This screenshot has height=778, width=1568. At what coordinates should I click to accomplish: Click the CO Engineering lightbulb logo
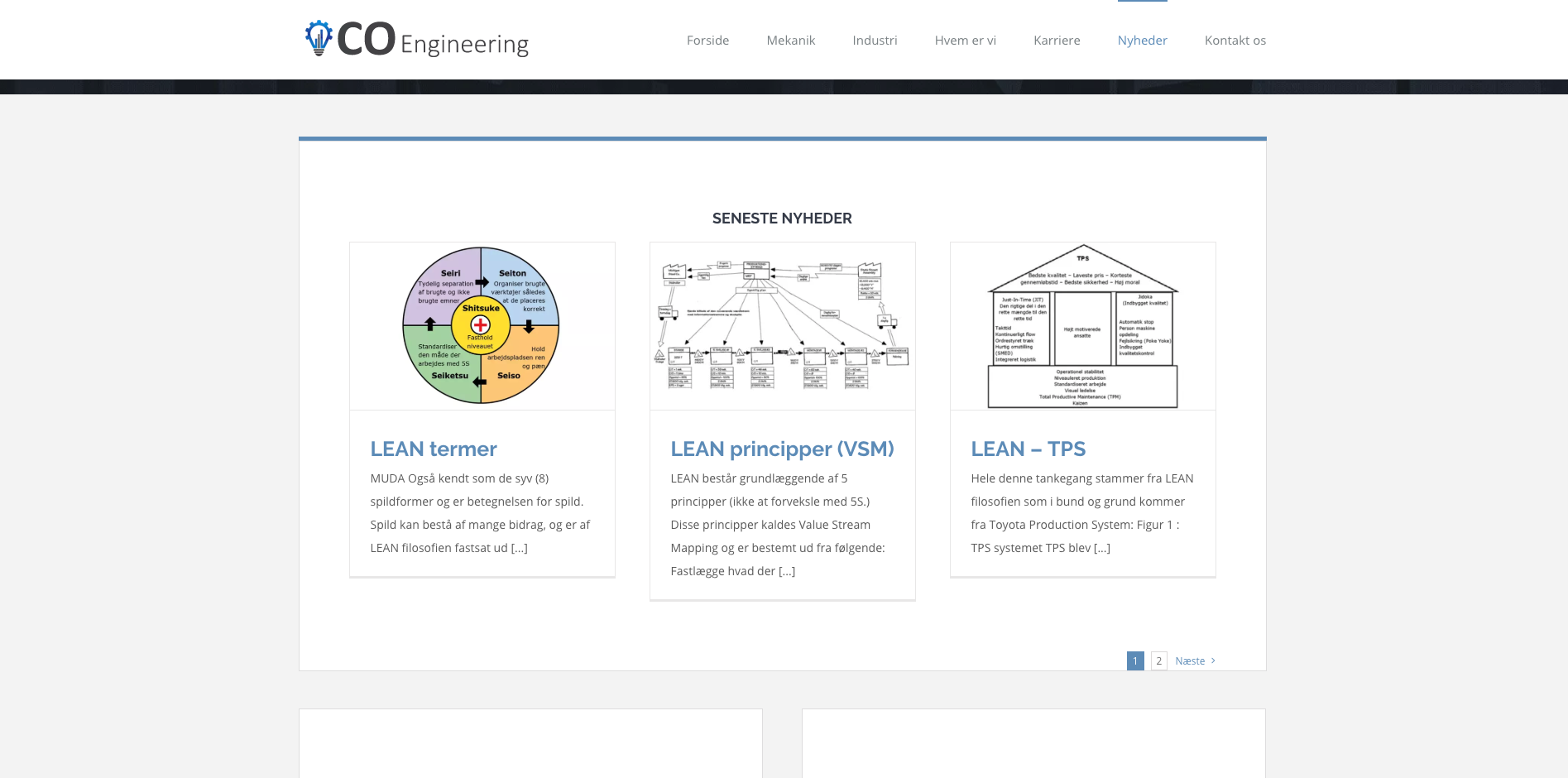pyautogui.click(x=319, y=38)
